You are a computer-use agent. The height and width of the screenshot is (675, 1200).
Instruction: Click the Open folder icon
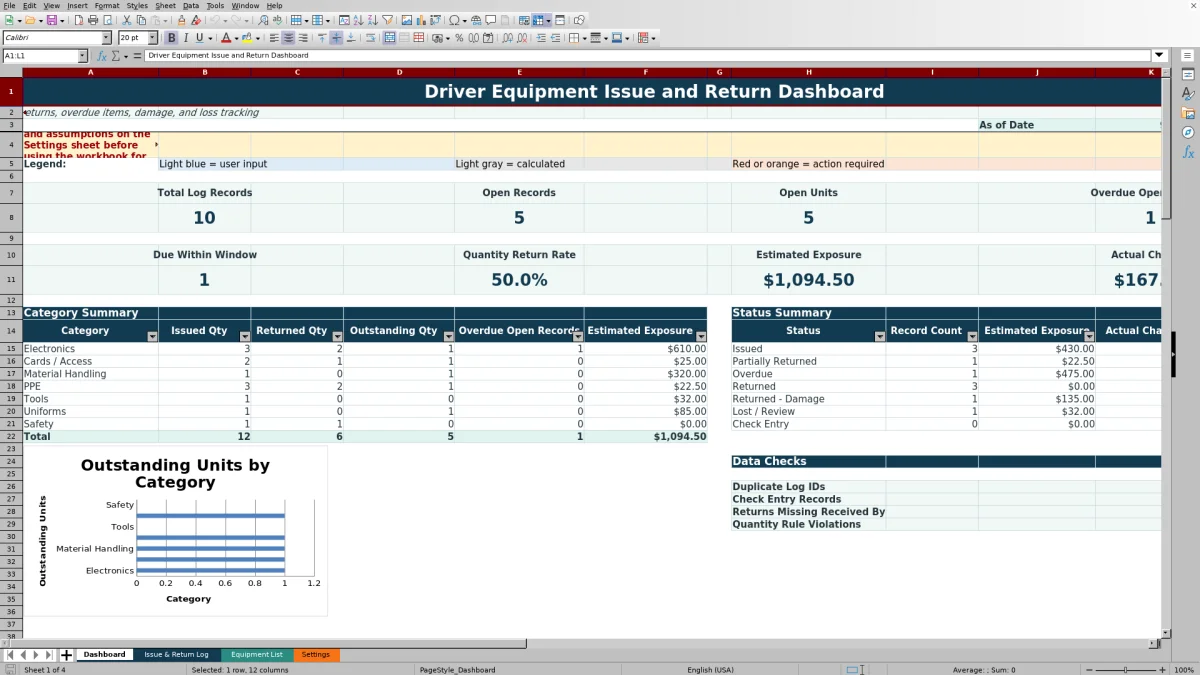[x=30, y=20]
